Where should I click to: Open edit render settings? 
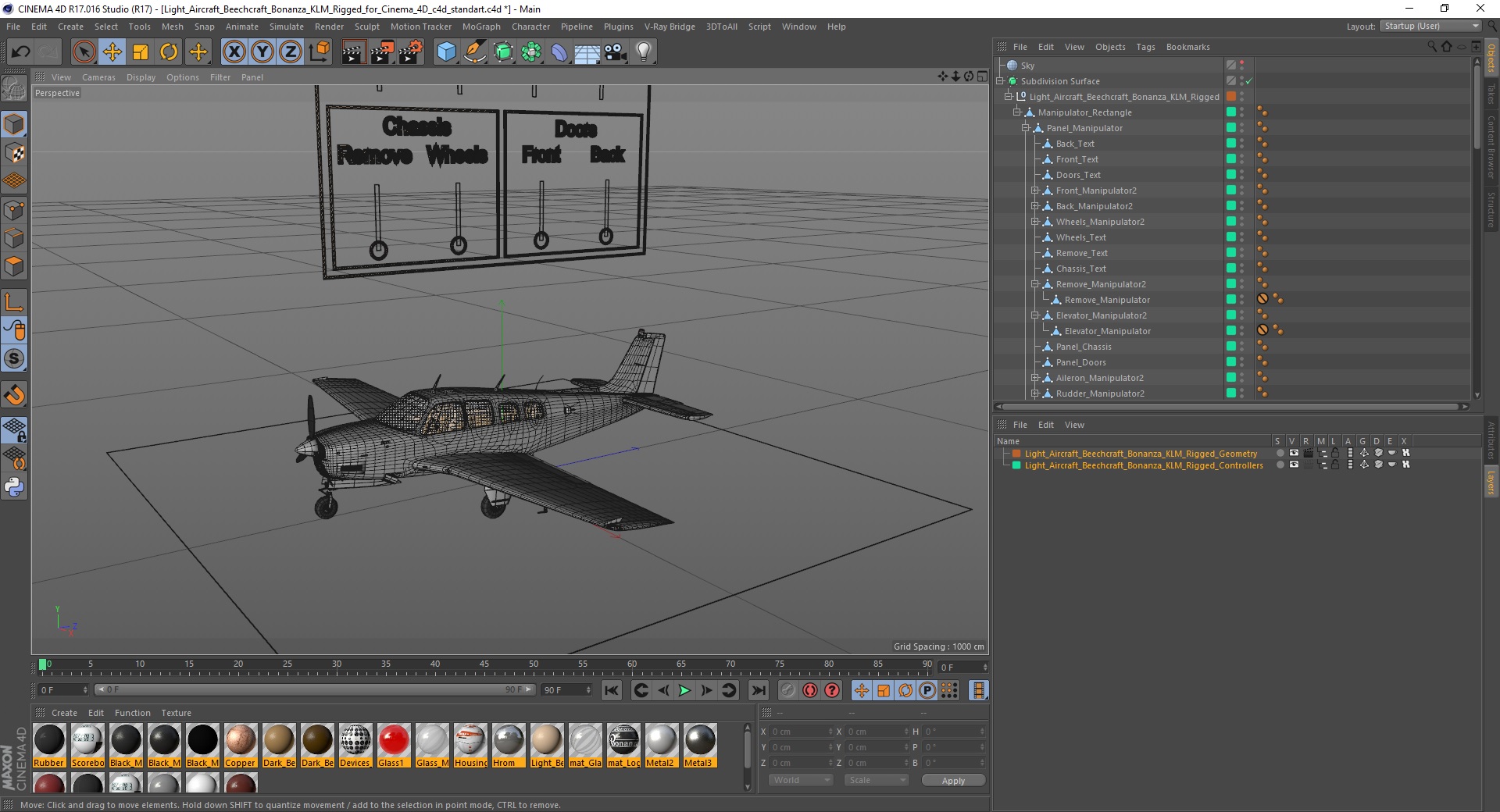pyautogui.click(x=411, y=52)
